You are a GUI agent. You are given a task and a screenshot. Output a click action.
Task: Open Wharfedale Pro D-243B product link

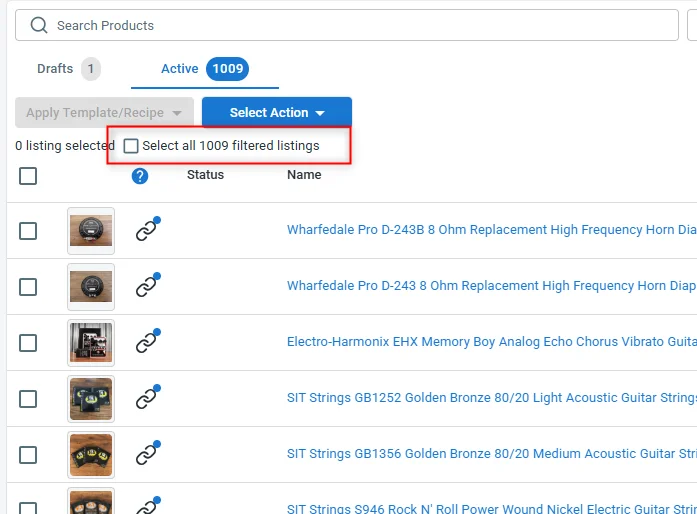[490, 230]
